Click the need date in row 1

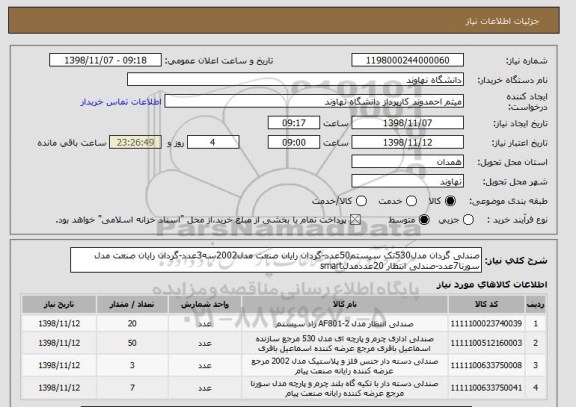pos(59,324)
